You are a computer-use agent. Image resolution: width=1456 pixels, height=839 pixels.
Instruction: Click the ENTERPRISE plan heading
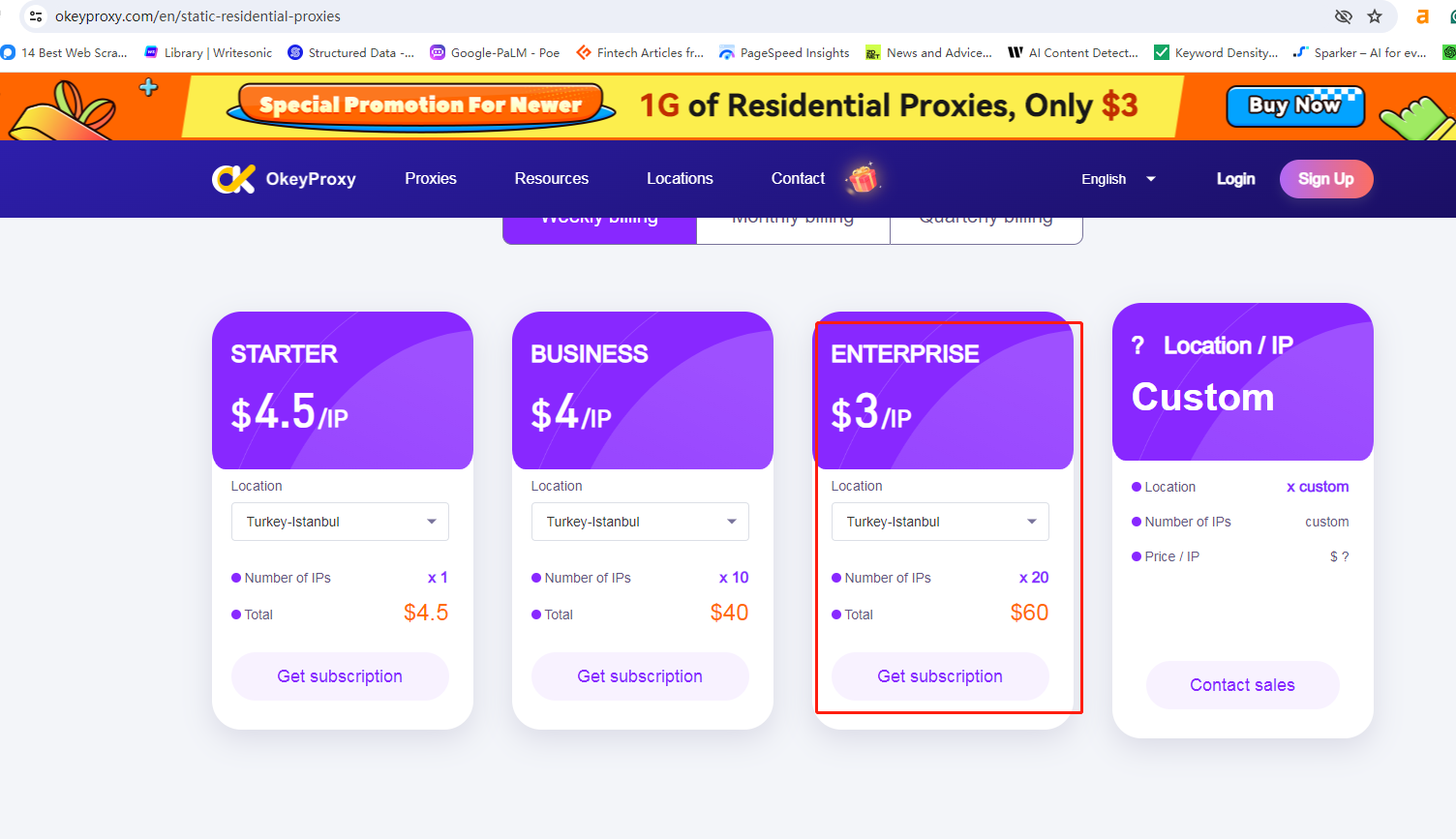[905, 354]
